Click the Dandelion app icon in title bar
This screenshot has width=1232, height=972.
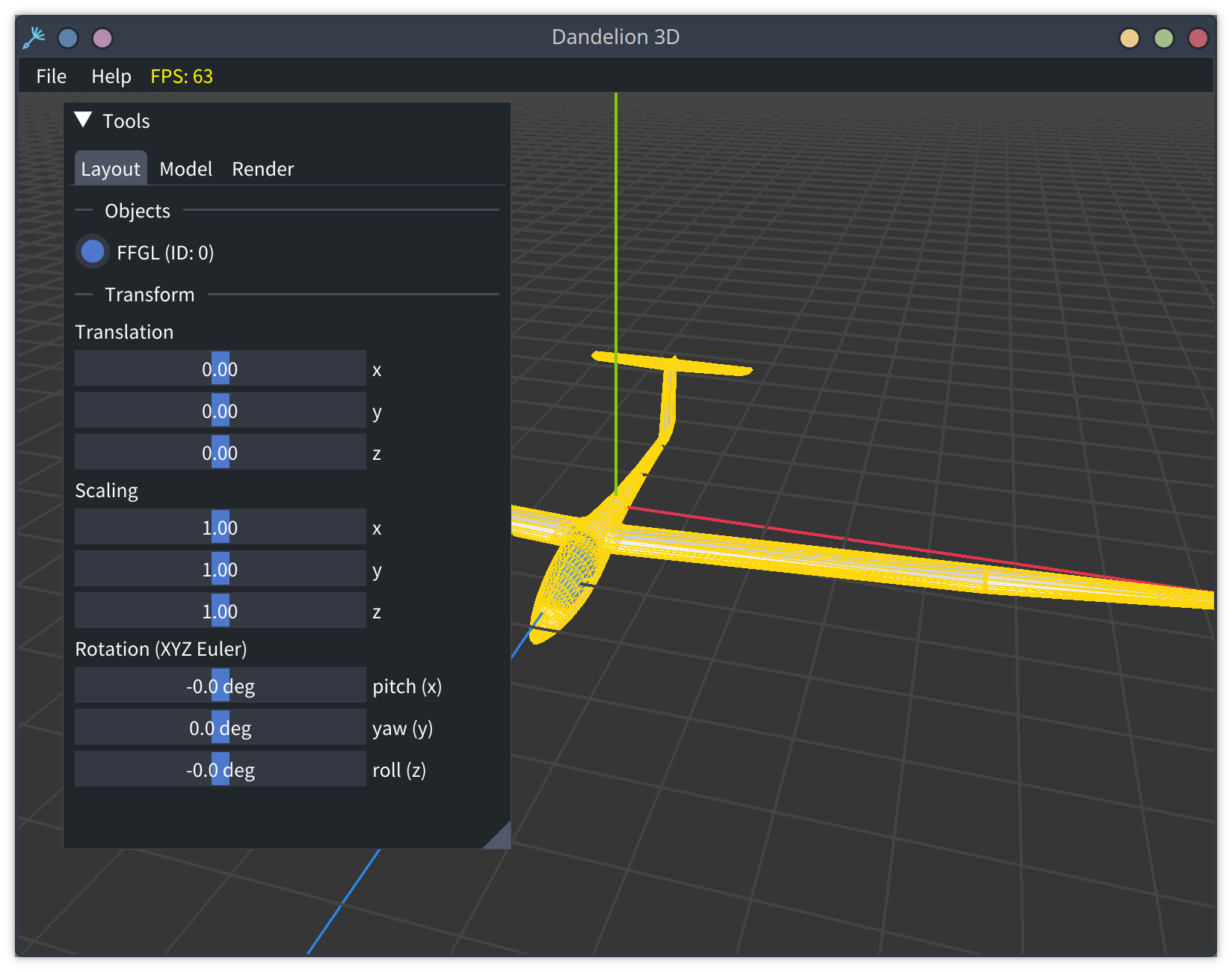(x=34, y=37)
